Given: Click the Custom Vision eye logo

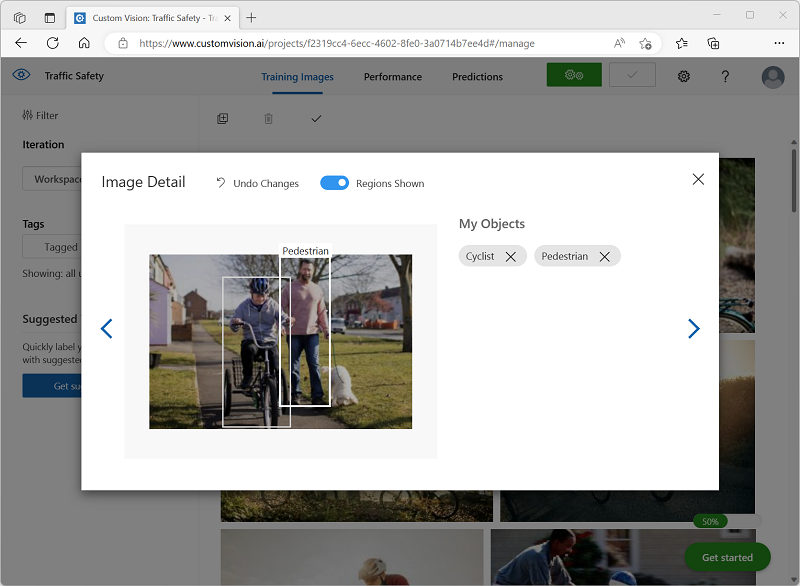Looking at the screenshot, I should point(22,76).
